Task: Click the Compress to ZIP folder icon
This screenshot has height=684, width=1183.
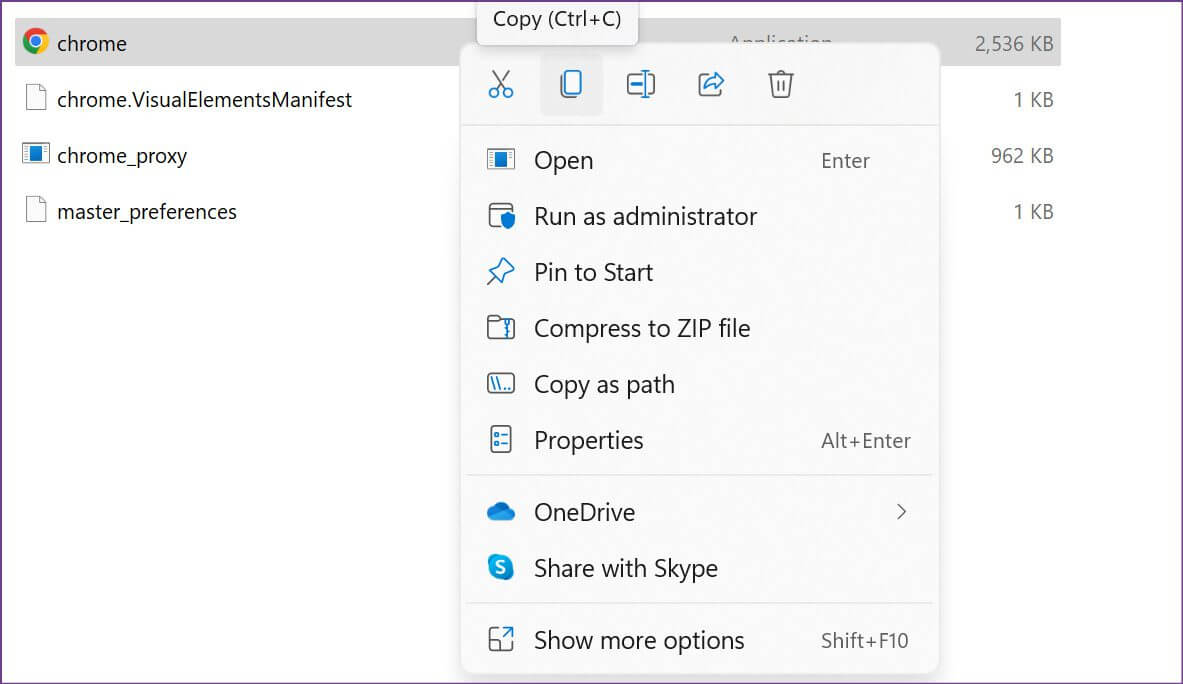Action: point(501,327)
